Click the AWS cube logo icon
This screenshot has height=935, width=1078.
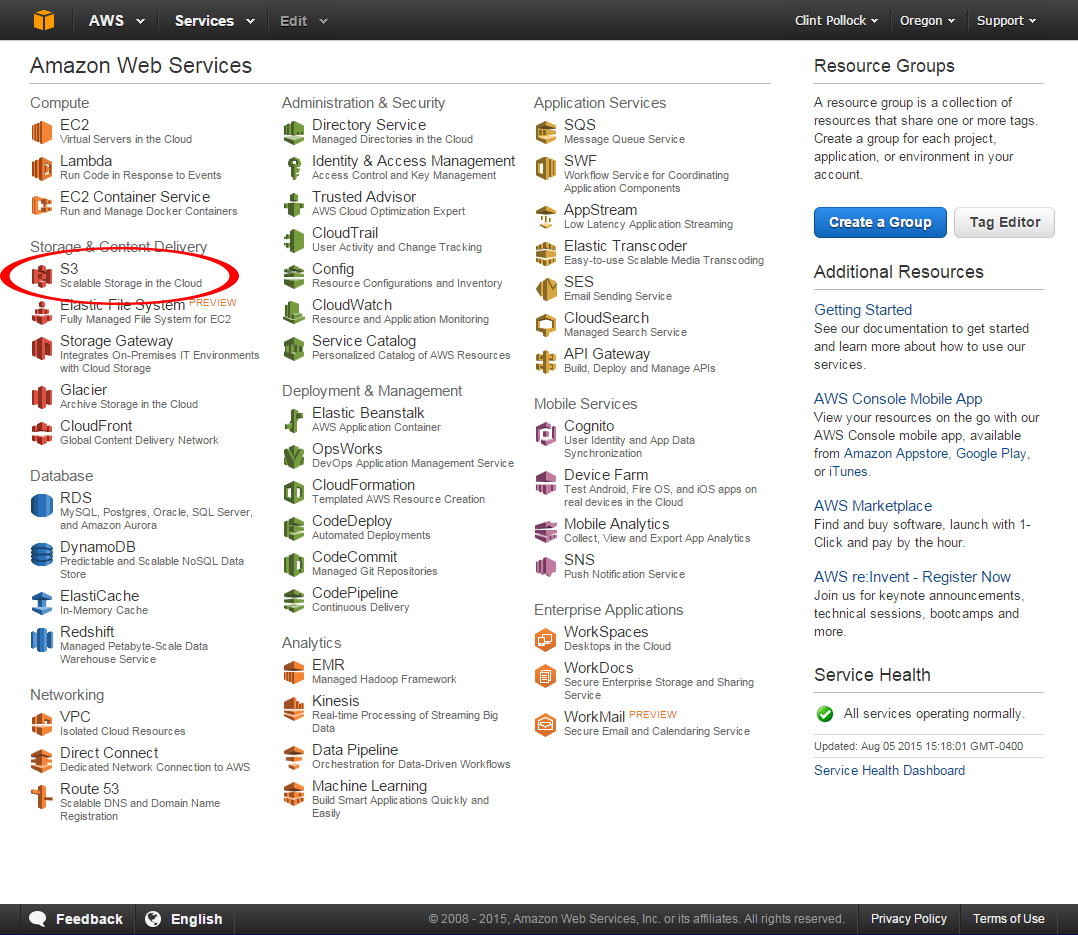44,20
